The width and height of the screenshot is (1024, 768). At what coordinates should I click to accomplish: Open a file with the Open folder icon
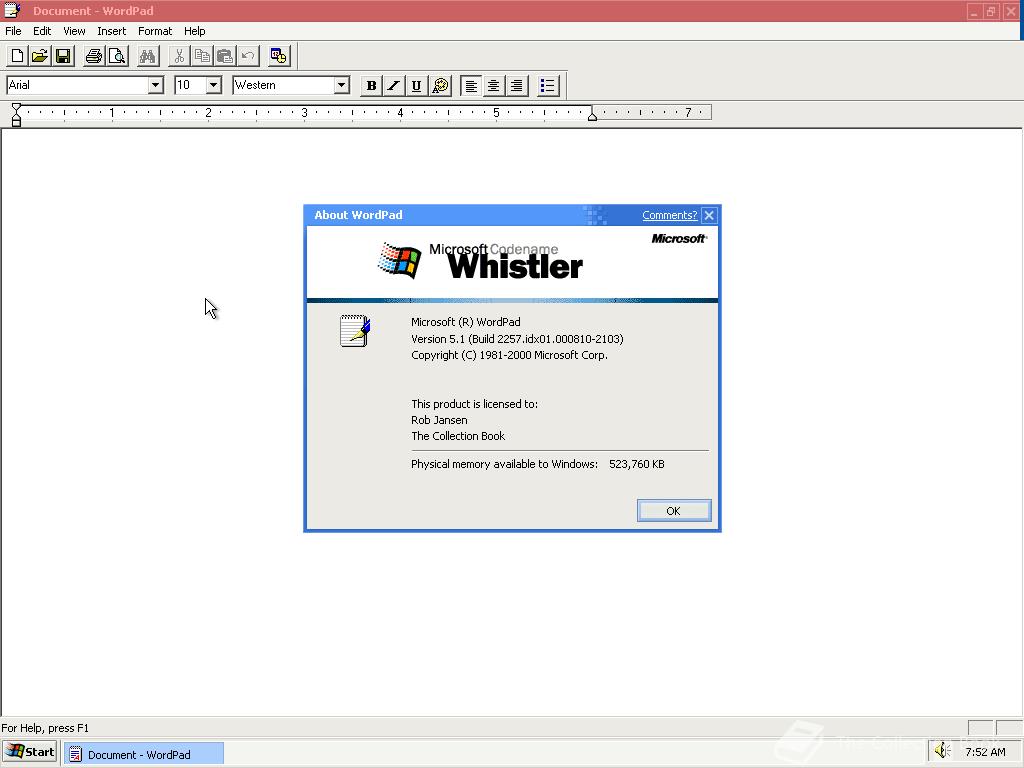(x=40, y=56)
